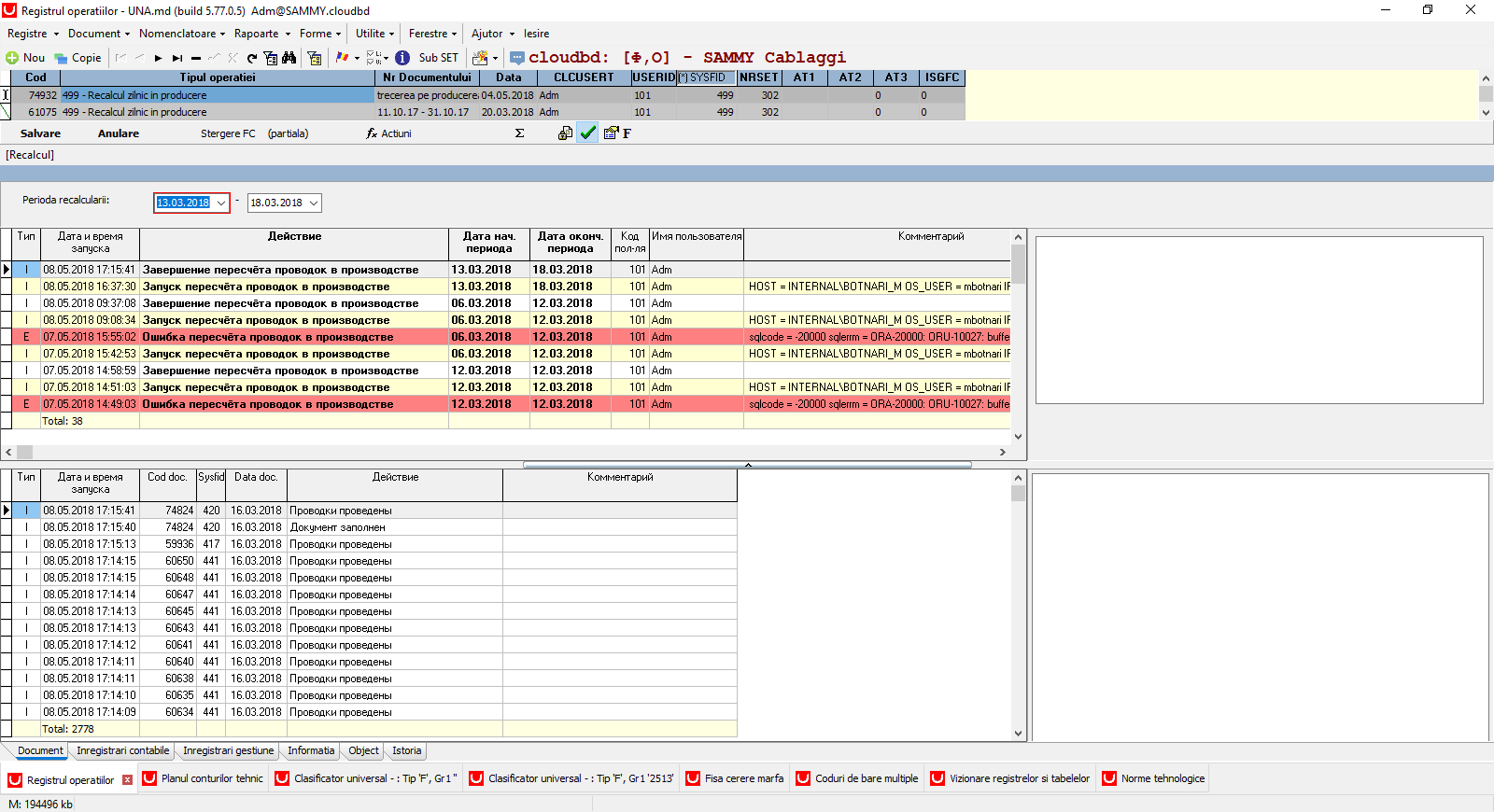The height and width of the screenshot is (812, 1494).
Task: Open the Fisa cerere marfa window tab
Action: (734, 778)
